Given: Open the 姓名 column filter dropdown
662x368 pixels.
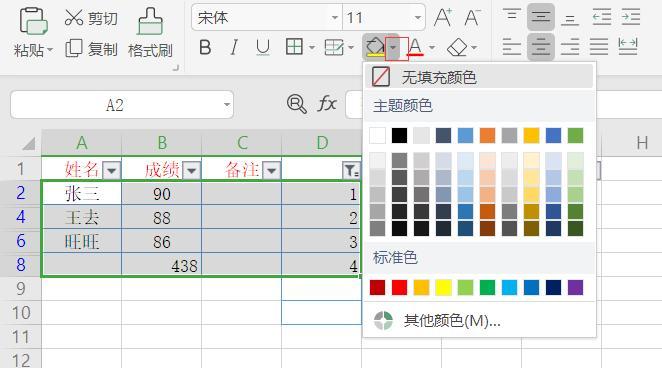Looking at the screenshot, I should (112, 170).
